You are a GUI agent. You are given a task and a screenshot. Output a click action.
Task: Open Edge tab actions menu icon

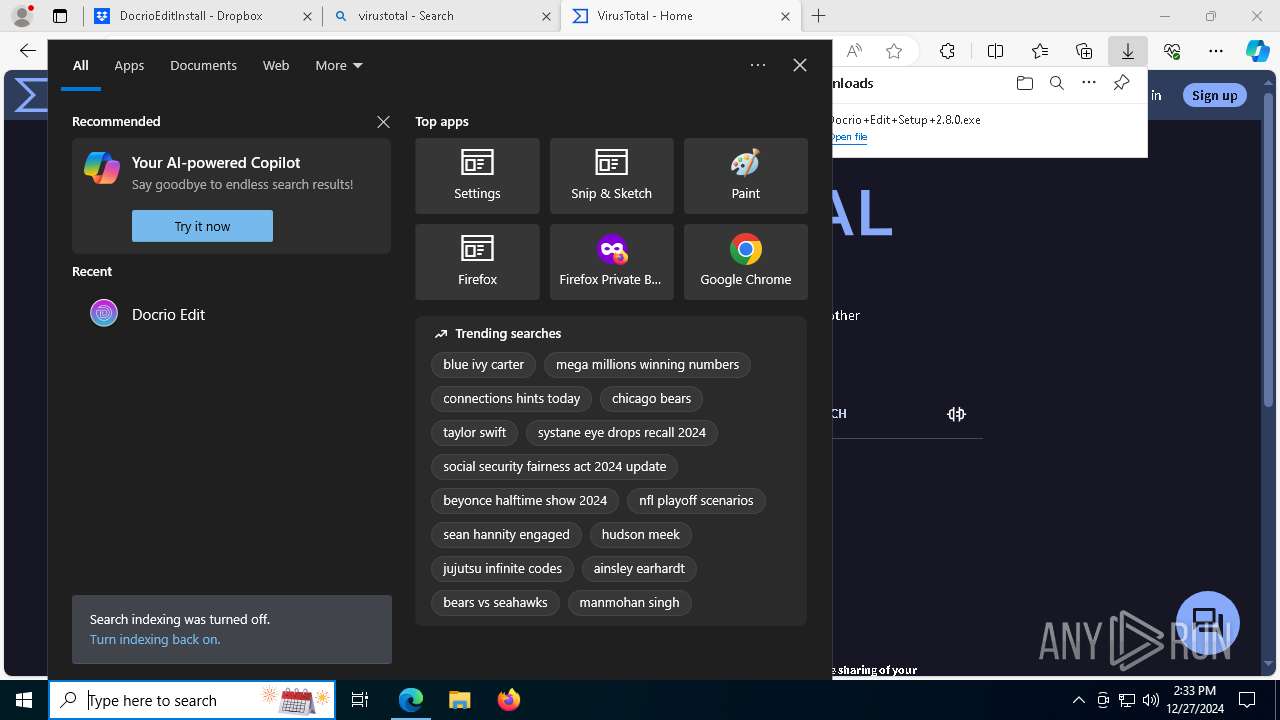tap(60, 16)
